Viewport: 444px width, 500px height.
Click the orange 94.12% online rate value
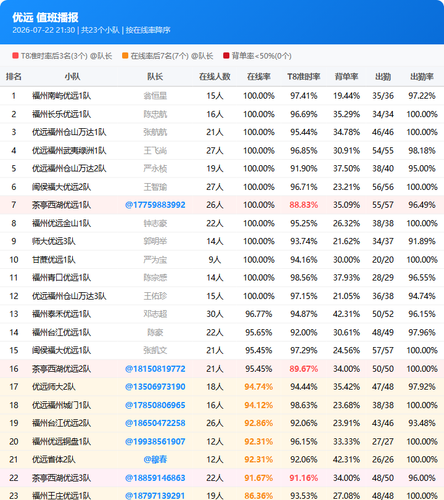[259, 405]
